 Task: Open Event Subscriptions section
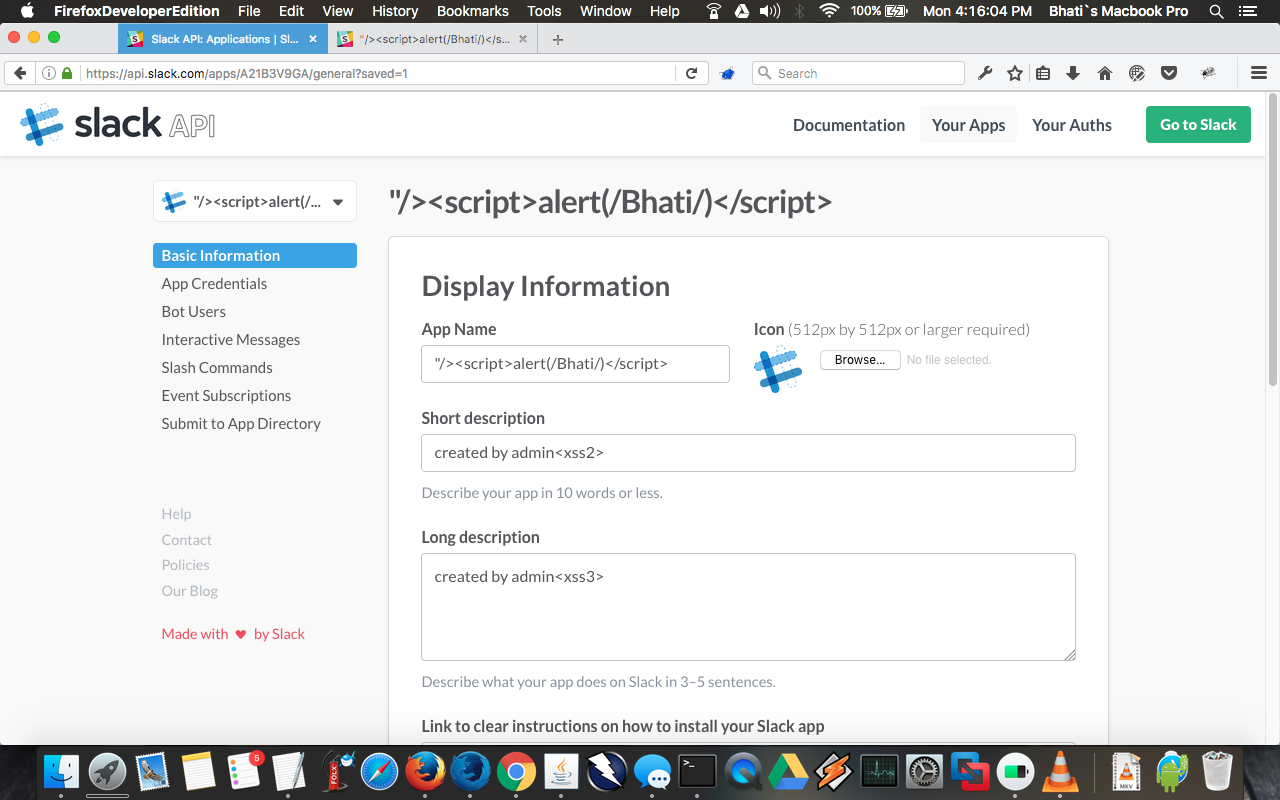(226, 395)
